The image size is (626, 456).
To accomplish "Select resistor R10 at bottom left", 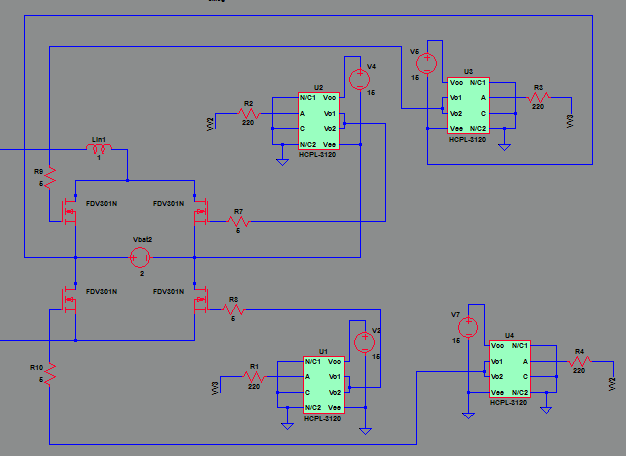I will (x=48, y=375).
